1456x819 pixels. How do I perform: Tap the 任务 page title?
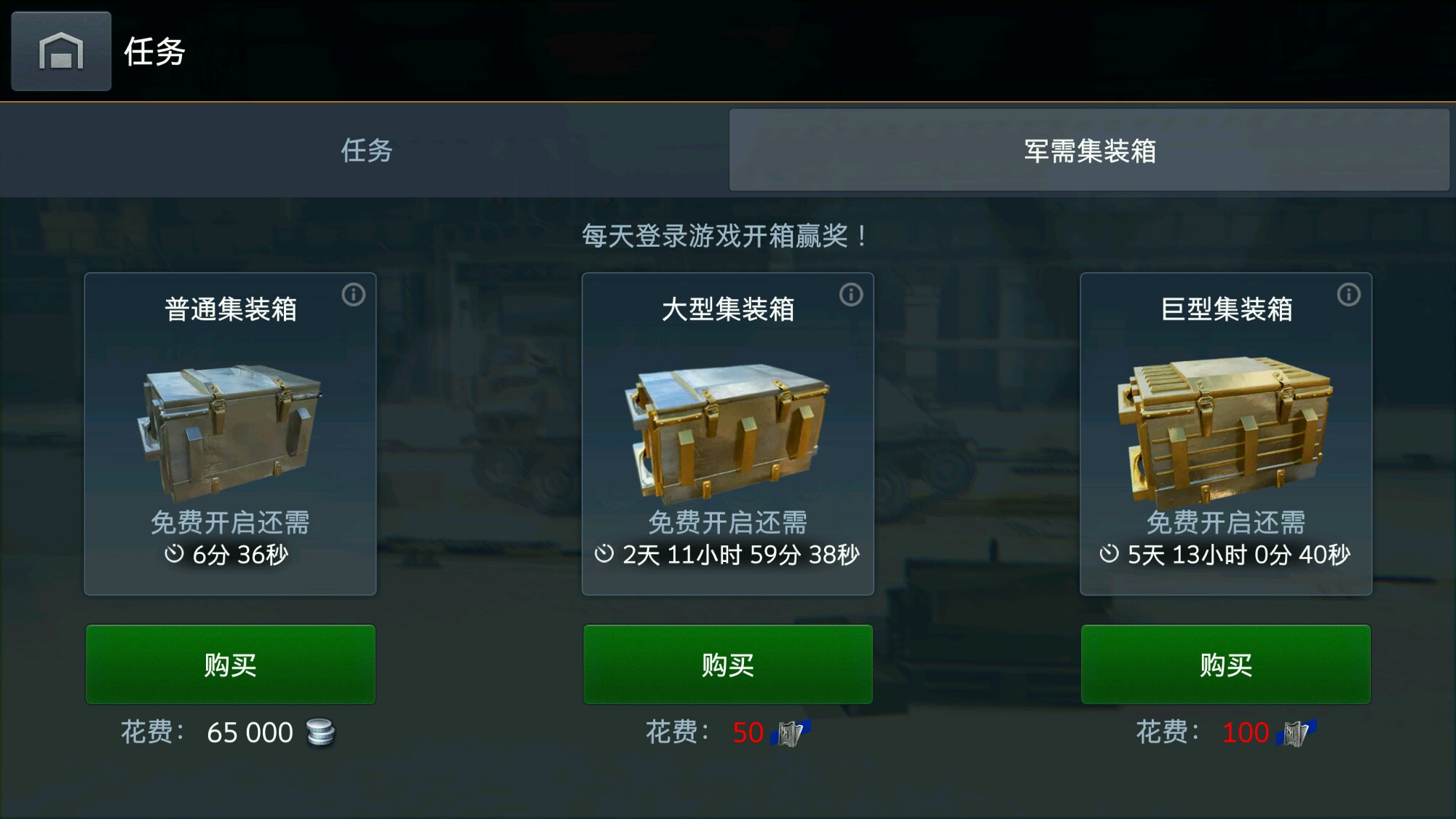[154, 52]
